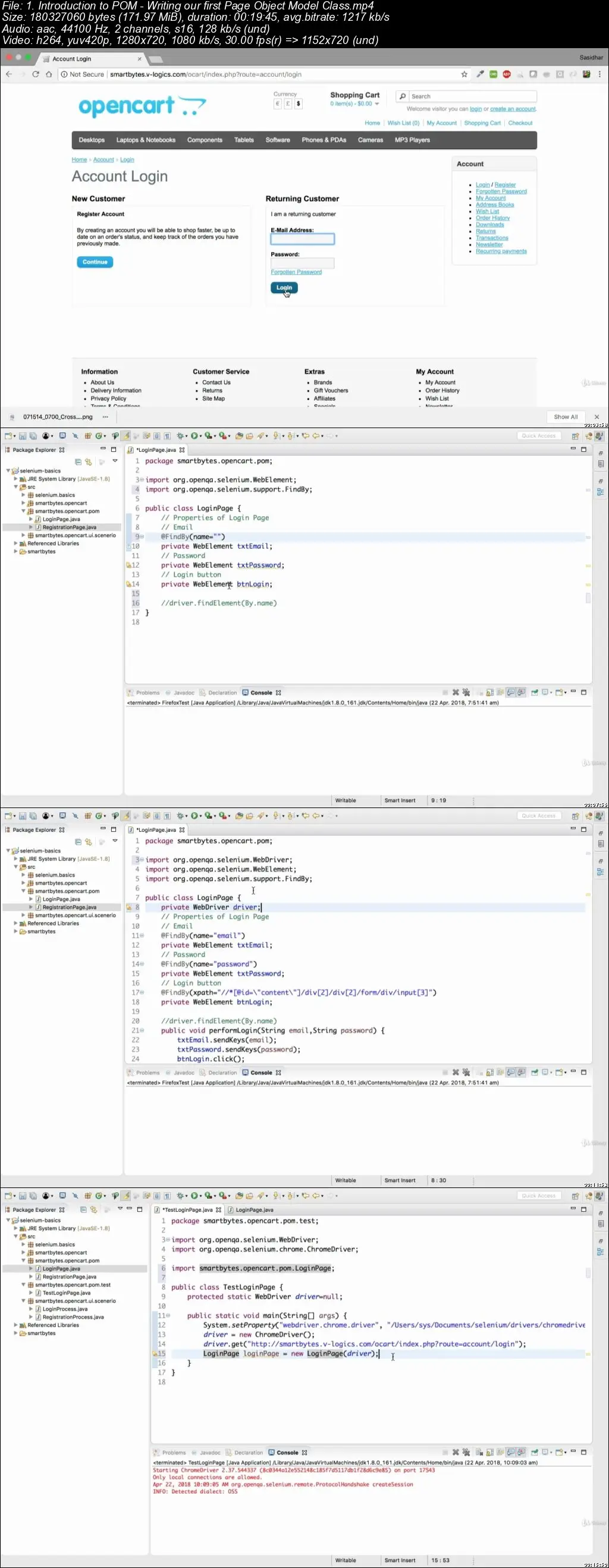Expand TestLoginPage.java tree node arrow
Image resolution: width=609 pixels, height=1568 pixels.
31,1293
